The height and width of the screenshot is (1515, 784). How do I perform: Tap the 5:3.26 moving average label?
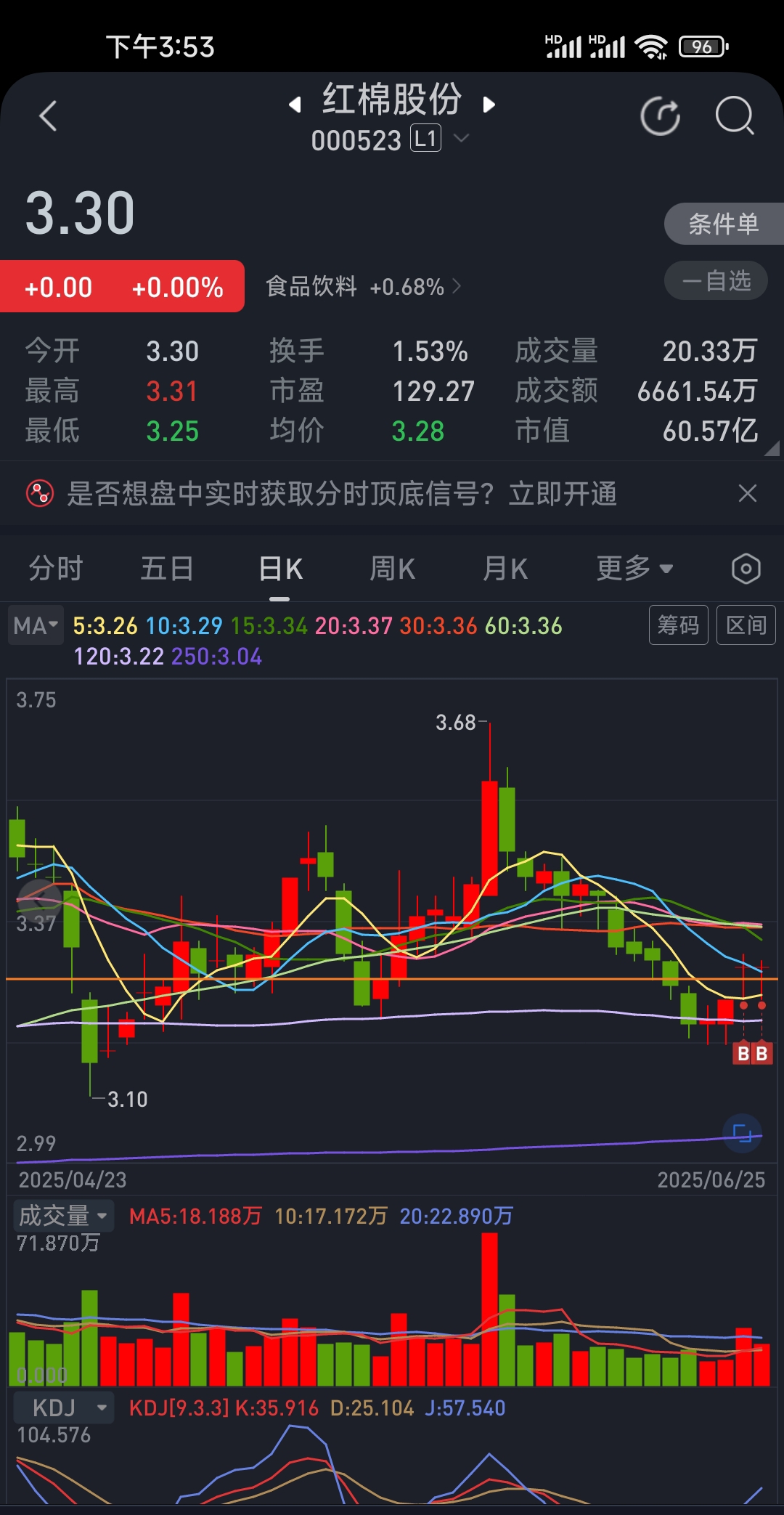(105, 626)
